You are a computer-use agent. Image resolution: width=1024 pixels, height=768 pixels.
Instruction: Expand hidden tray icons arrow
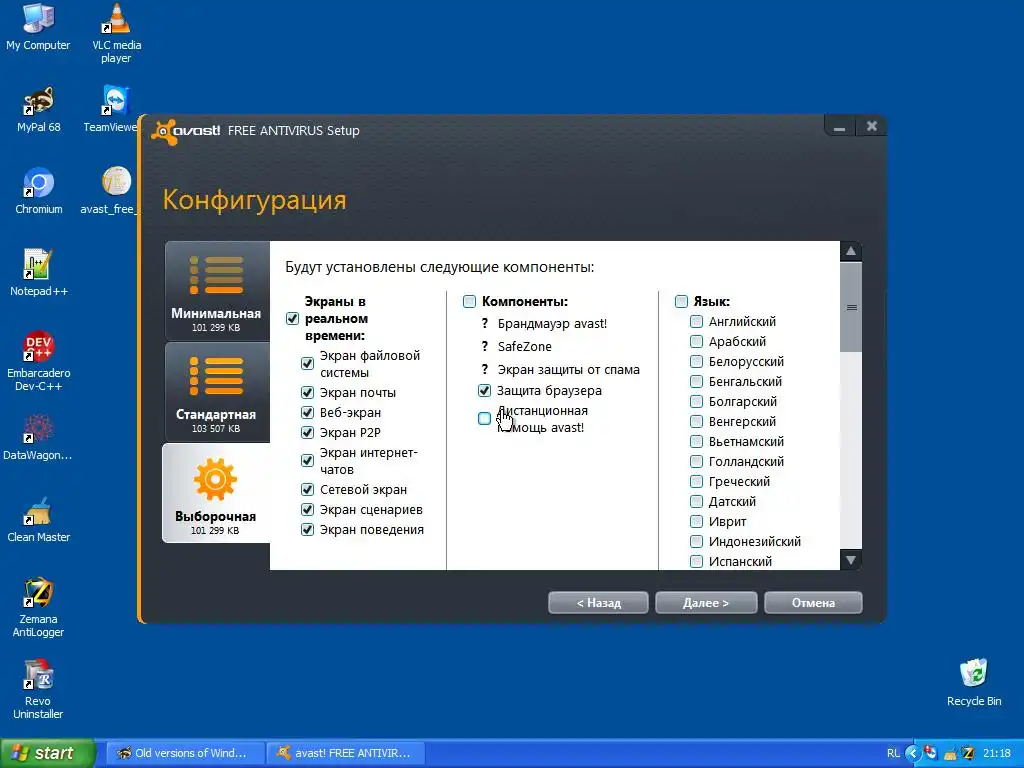(913, 753)
